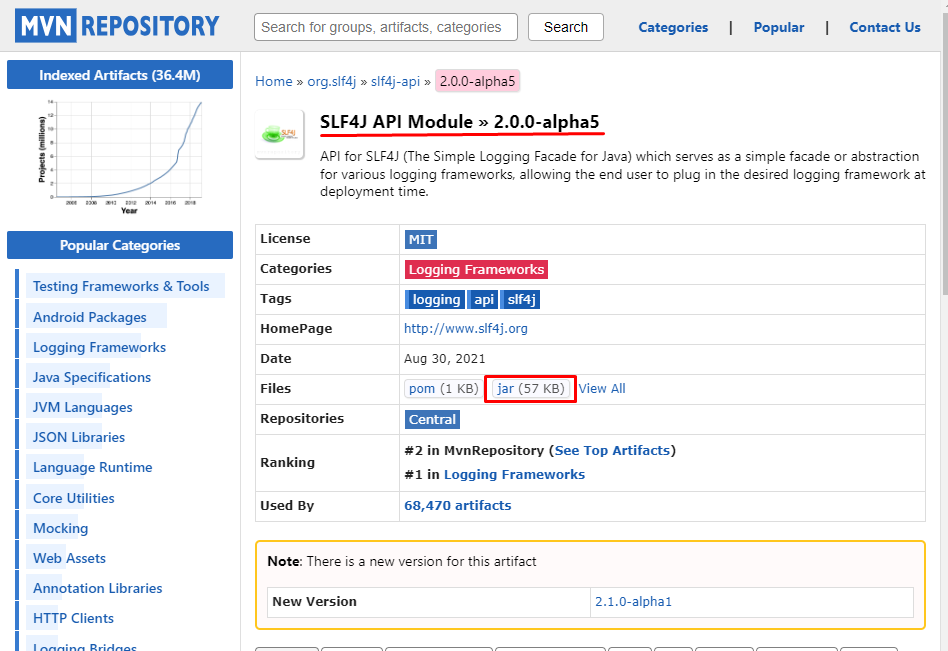The height and width of the screenshot is (651, 948).
Task: Open Annotation Libraries category
Action: [x=97, y=588]
